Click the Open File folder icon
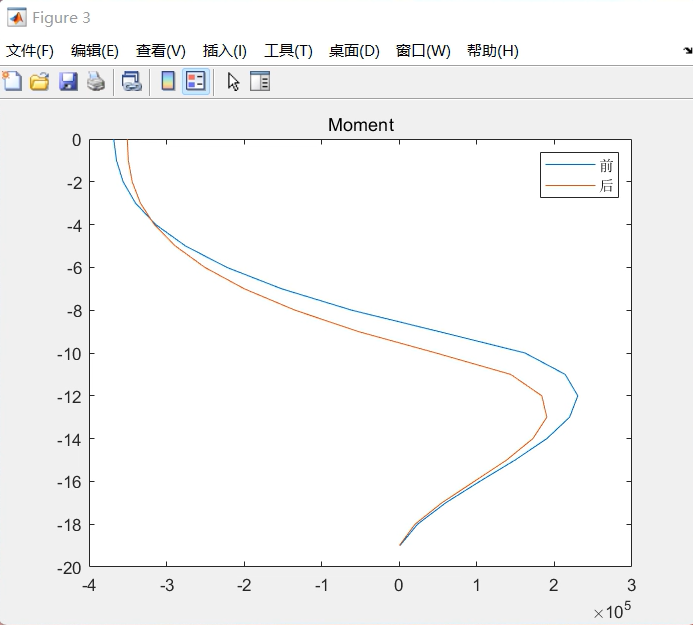 coord(39,82)
